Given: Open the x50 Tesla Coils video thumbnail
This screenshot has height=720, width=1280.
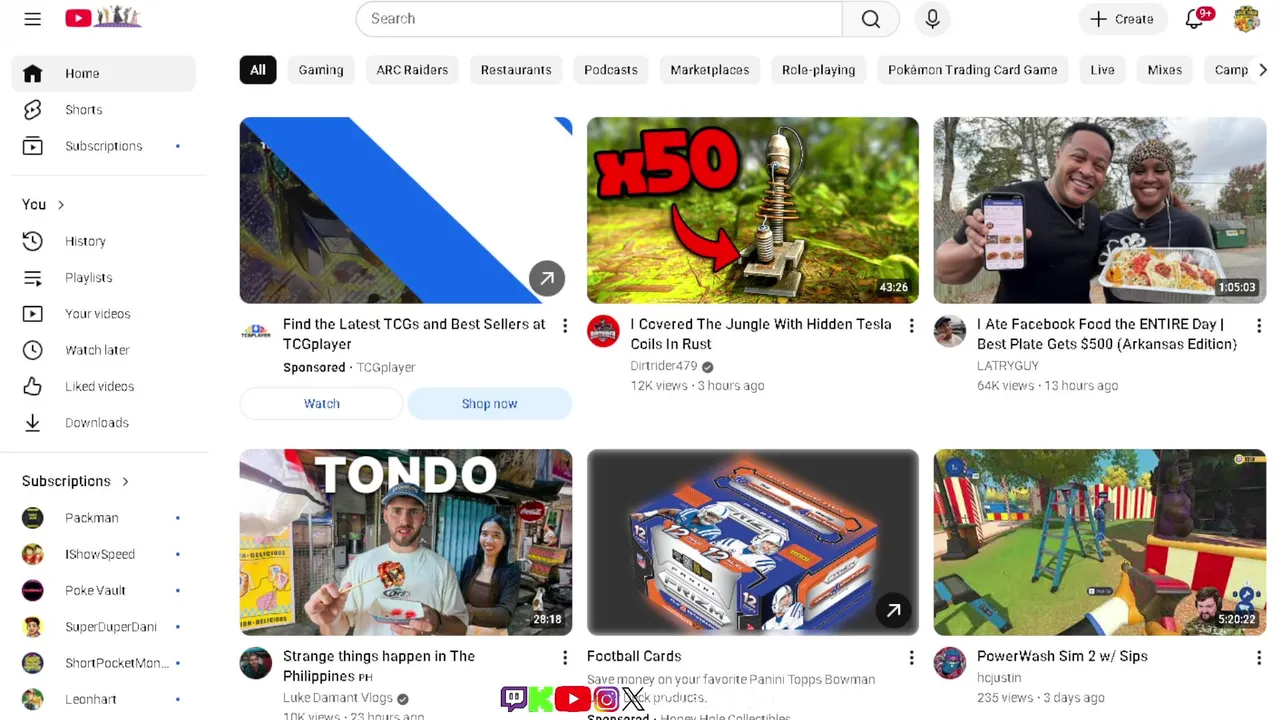Looking at the screenshot, I should click(x=753, y=210).
